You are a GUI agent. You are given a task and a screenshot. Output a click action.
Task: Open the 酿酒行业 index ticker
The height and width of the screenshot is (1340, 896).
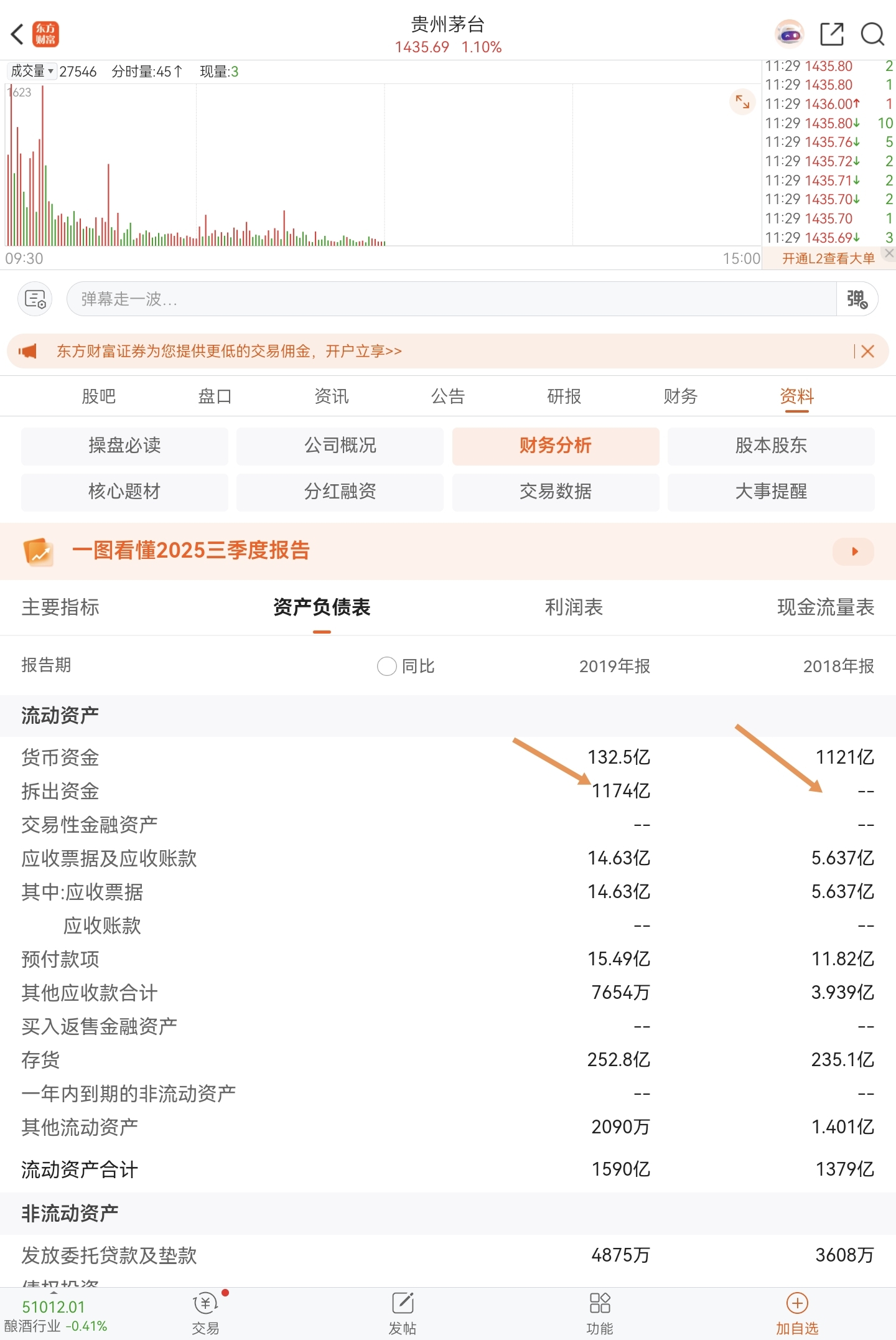click(x=55, y=1316)
